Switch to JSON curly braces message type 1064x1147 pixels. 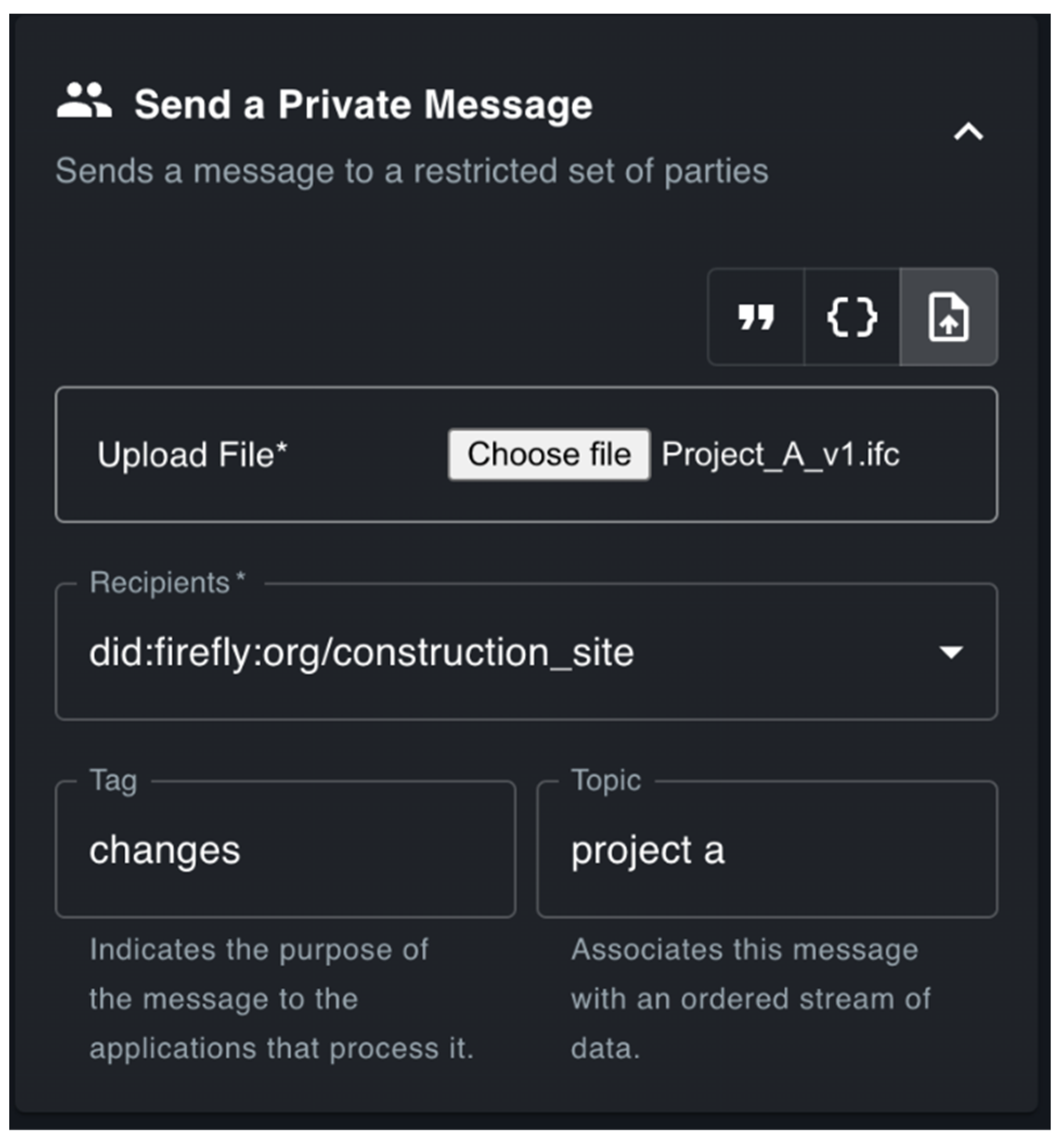click(x=852, y=317)
